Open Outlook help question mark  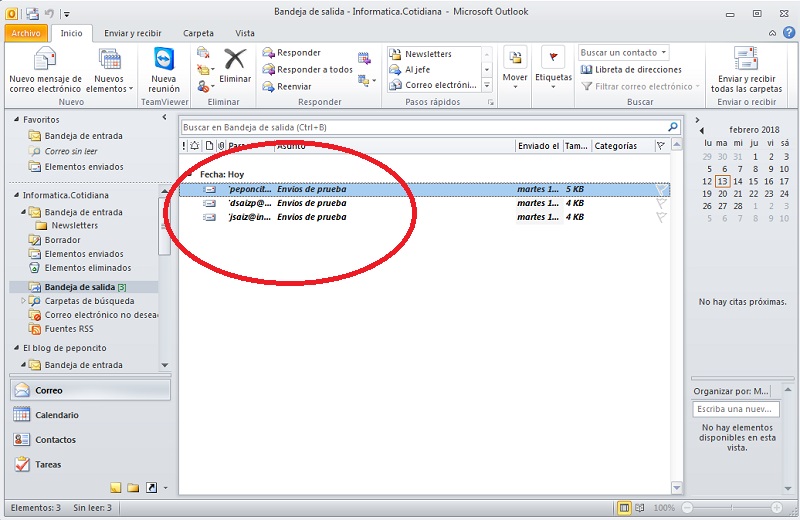tap(789, 33)
